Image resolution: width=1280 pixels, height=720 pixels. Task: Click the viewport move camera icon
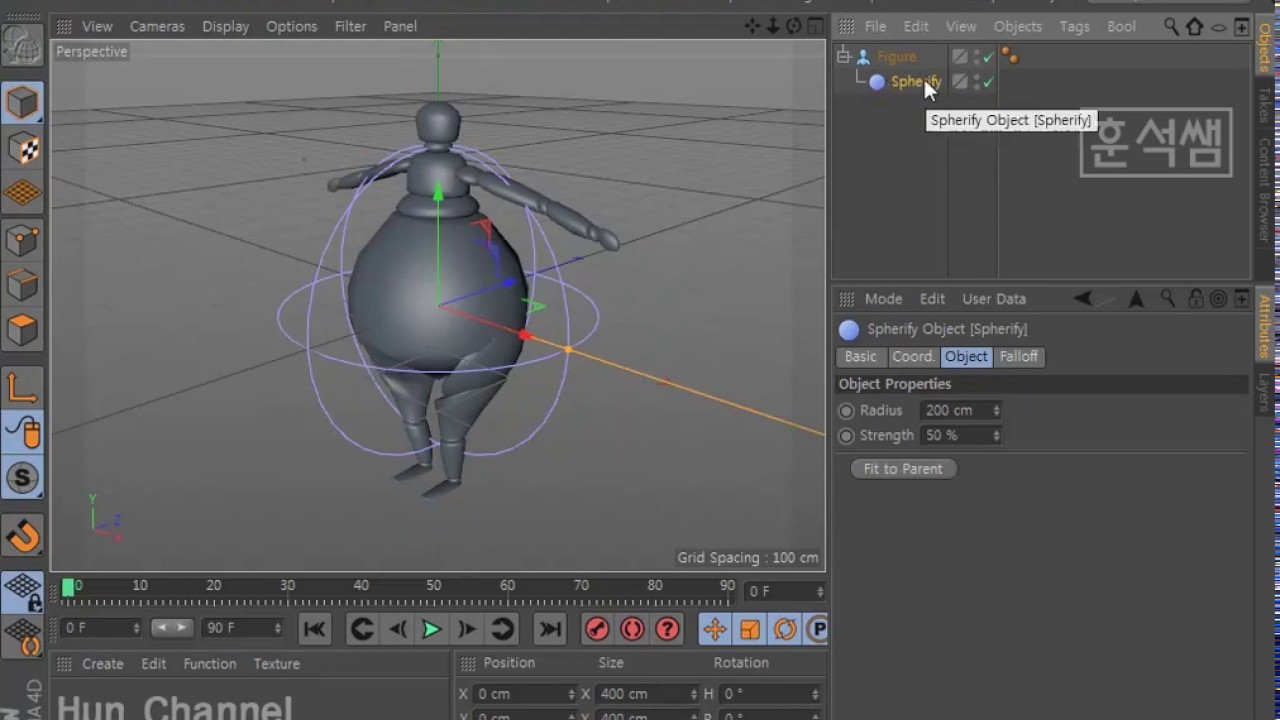pyautogui.click(x=752, y=26)
